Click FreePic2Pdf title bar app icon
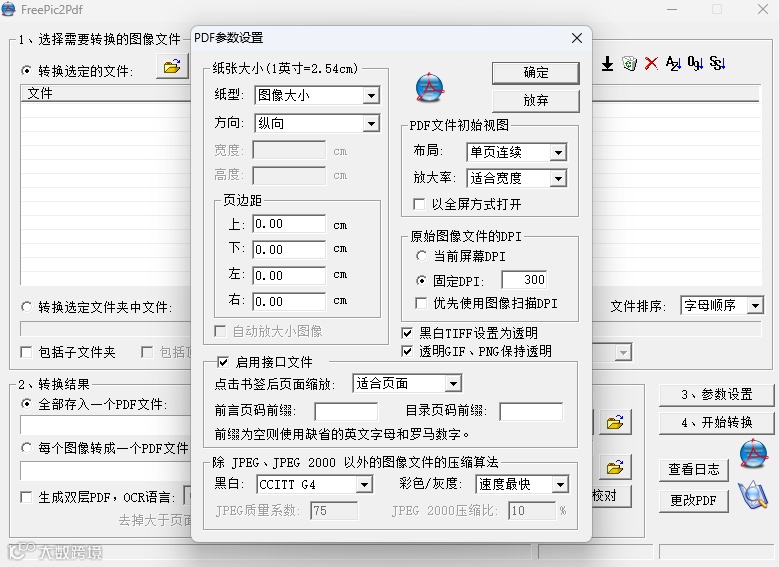The image size is (779, 567). click(x=8, y=9)
